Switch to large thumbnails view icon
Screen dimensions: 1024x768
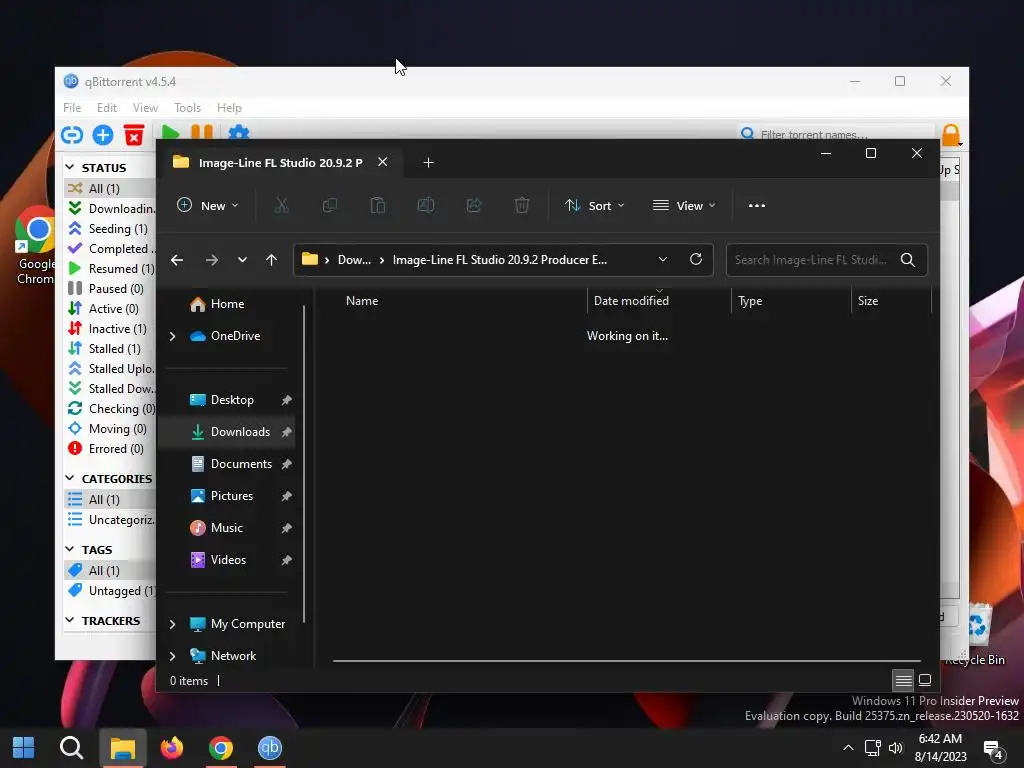pos(925,680)
